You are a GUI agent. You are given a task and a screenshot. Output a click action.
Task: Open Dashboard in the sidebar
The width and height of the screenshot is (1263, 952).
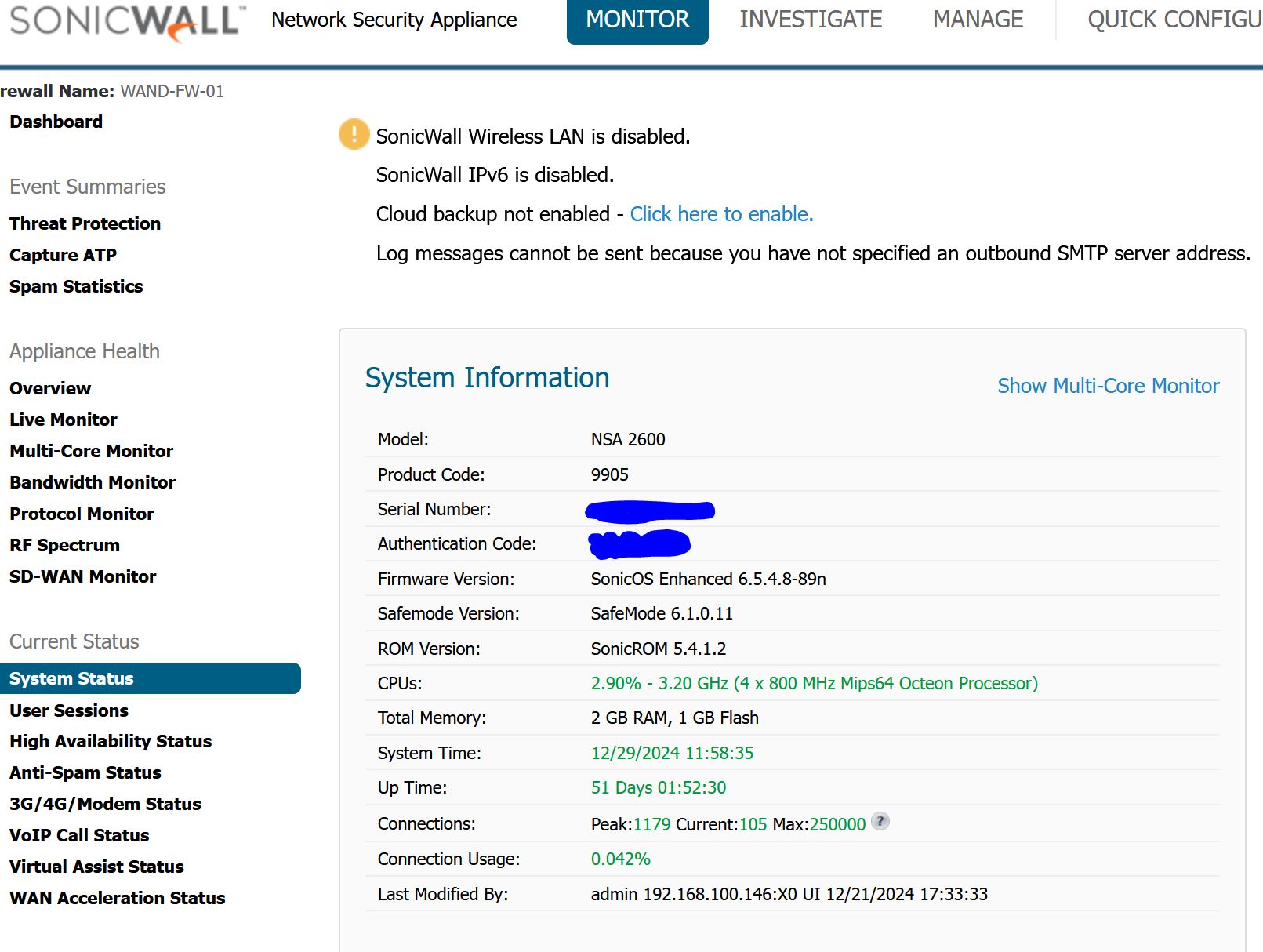(56, 122)
